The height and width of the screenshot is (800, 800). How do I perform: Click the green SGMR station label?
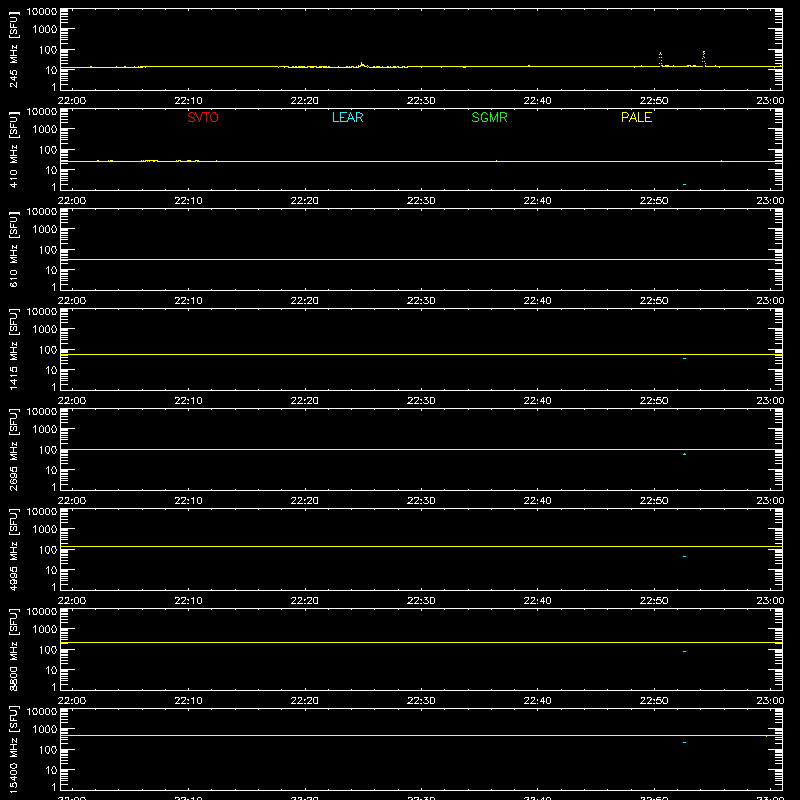click(489, 117)
